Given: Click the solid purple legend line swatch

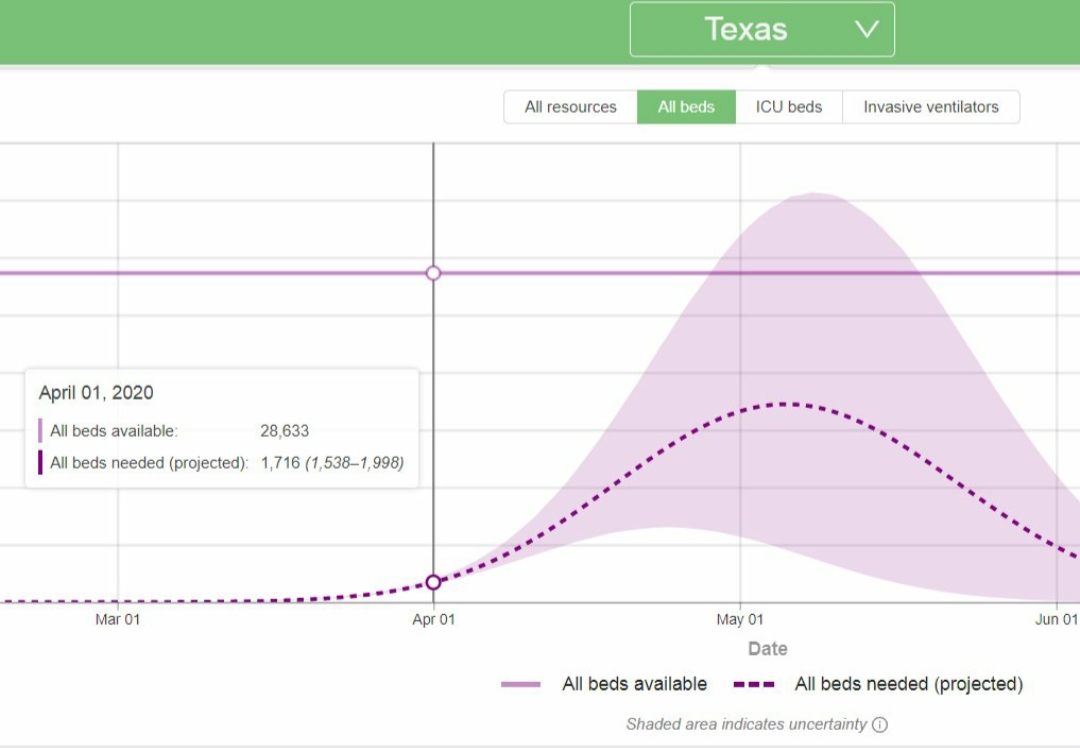Looking at the screenshot, I should point(521,685).
